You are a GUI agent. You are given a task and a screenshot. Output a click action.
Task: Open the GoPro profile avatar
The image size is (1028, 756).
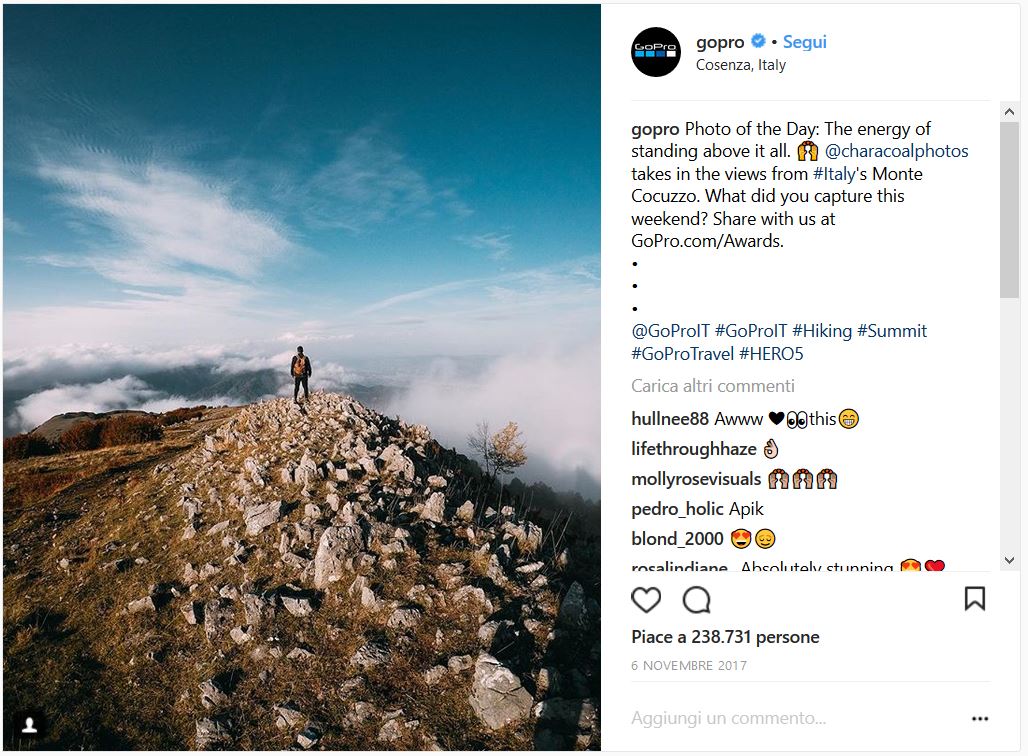[x=656, y=52]
